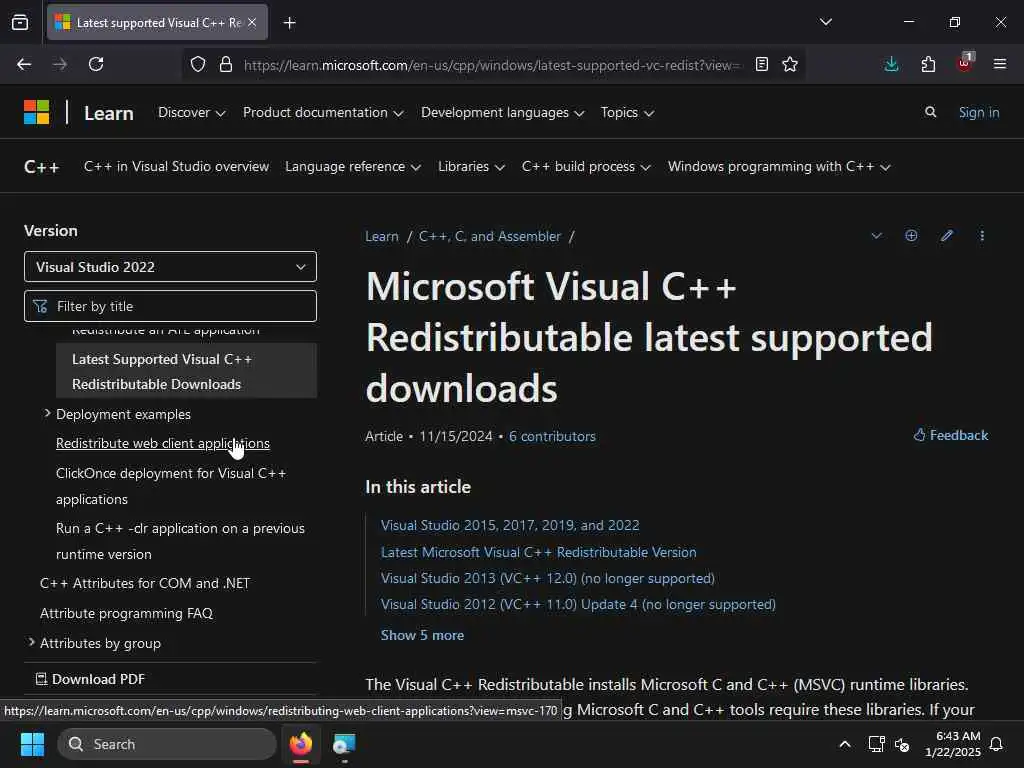Expand the Product documentation menu

coord(323,112)
